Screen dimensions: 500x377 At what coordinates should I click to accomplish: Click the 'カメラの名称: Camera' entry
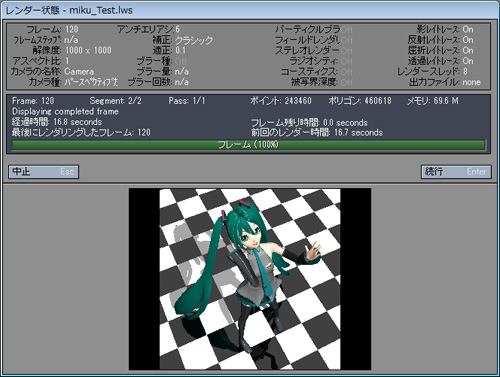point(52,71)
